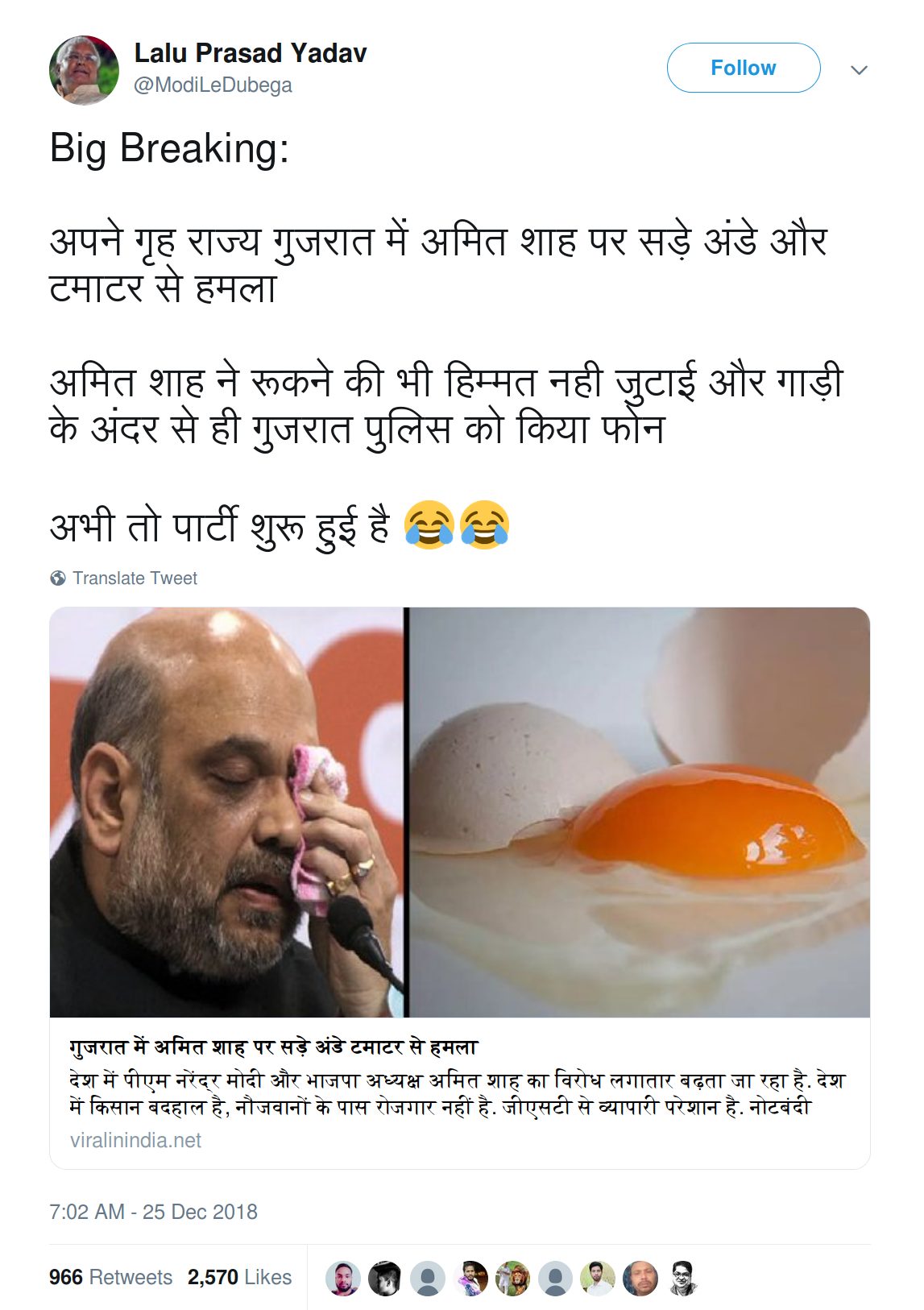This screenshot has height=1310, width=924.
Task: Click the second liker avatar in dark monochrome
Action: pyautogui.click(x=385, y=1278)
